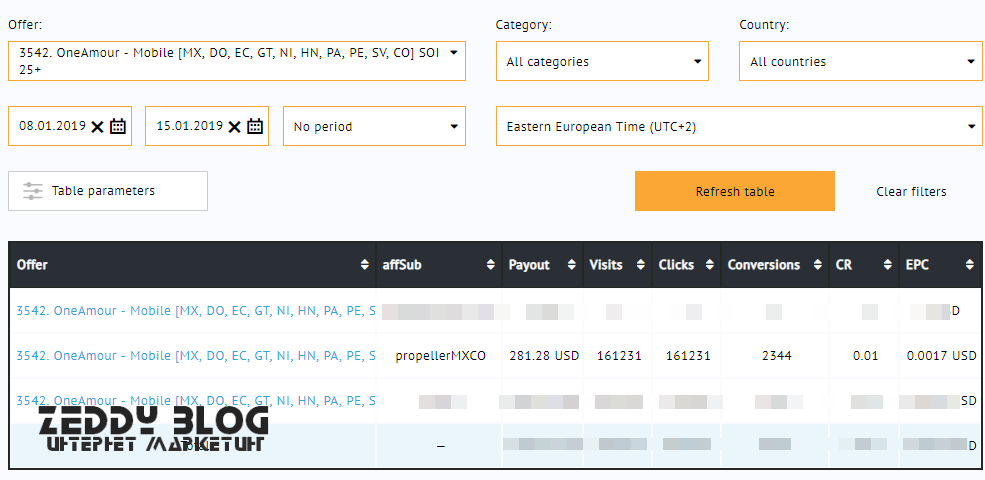Click the sliders icon in Table parameters
The width and height of the screenshot is (985, 480).
[33, 191]
